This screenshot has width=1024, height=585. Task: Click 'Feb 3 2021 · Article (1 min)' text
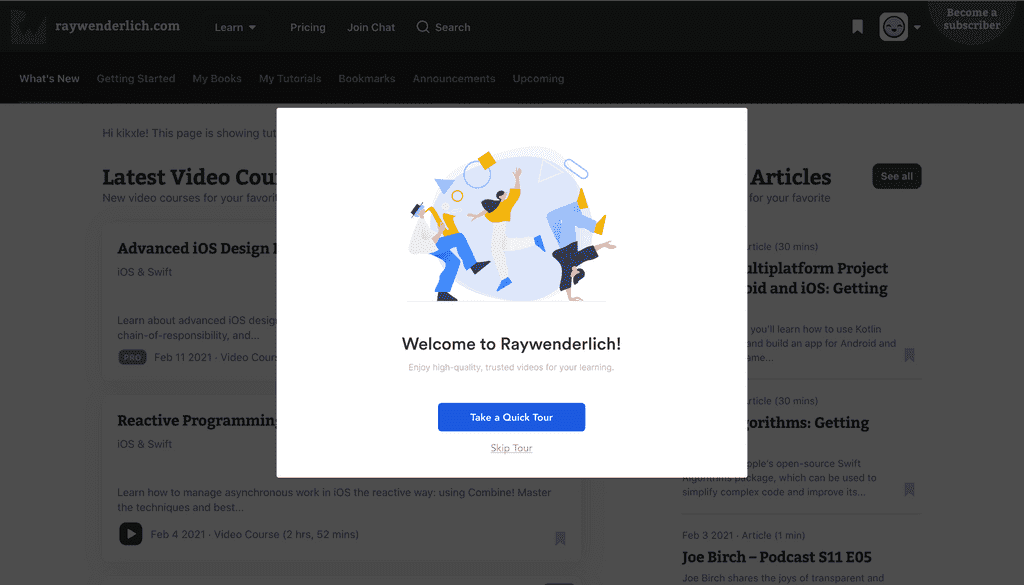[743, 535]
